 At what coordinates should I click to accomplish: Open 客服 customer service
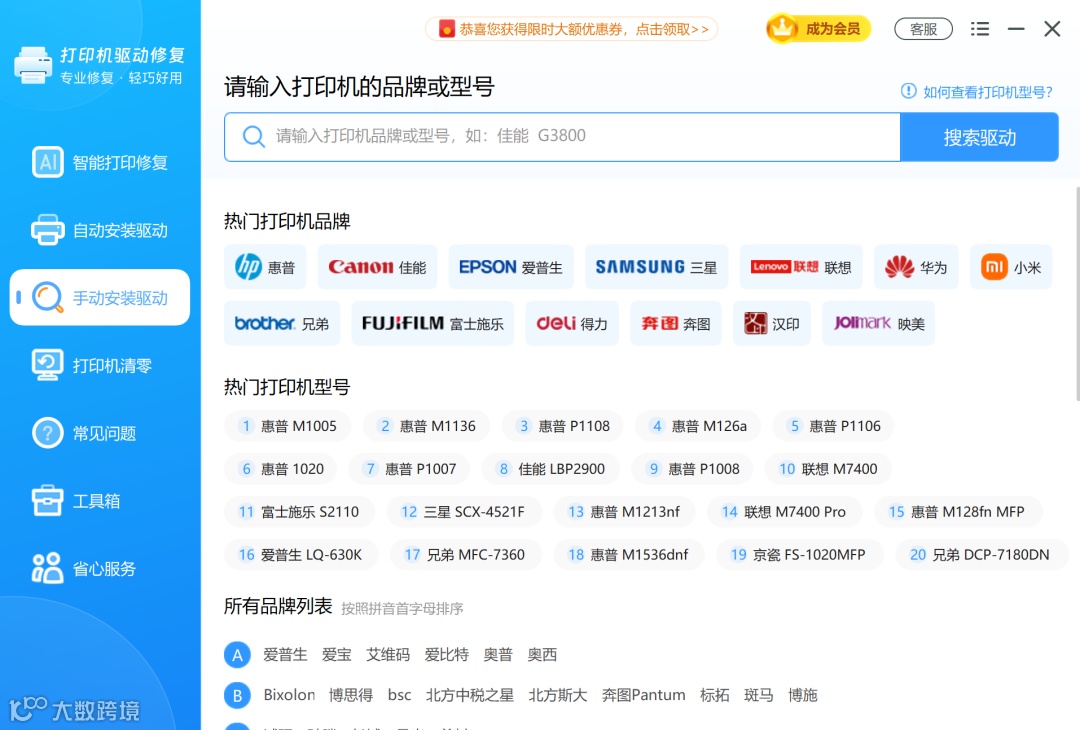point(923,29)
